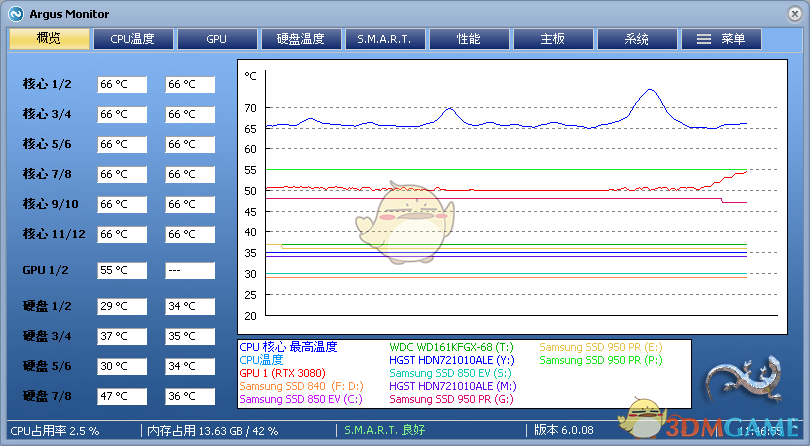Click the first temperature field of 核心 1/2
Viewport: 810px width, 446px height.
[122, 84]
